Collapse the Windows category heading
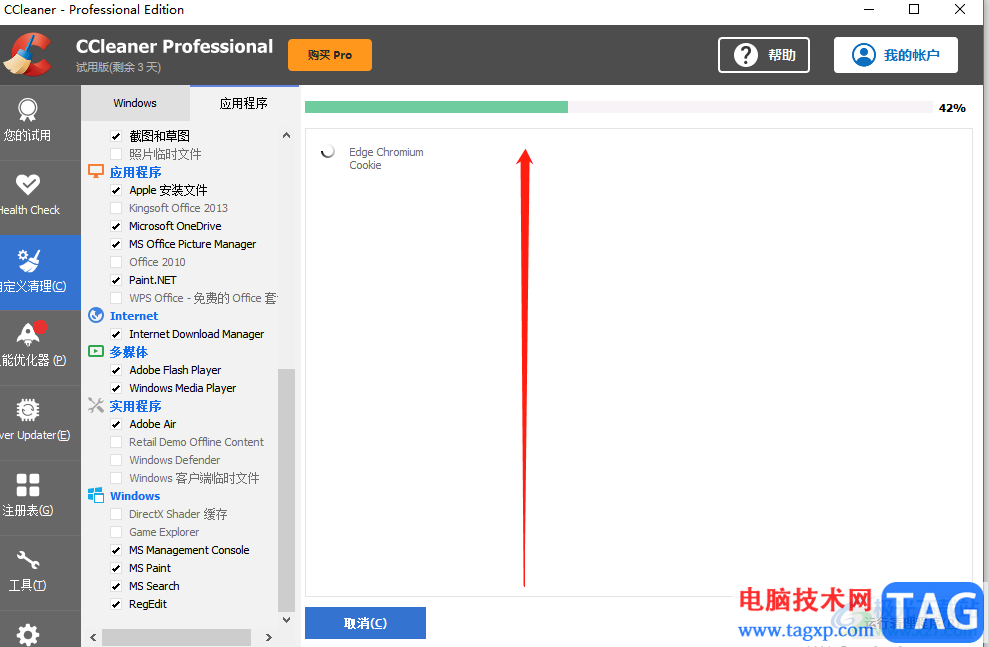The image size is (990, 647). [x=135, y=496]
